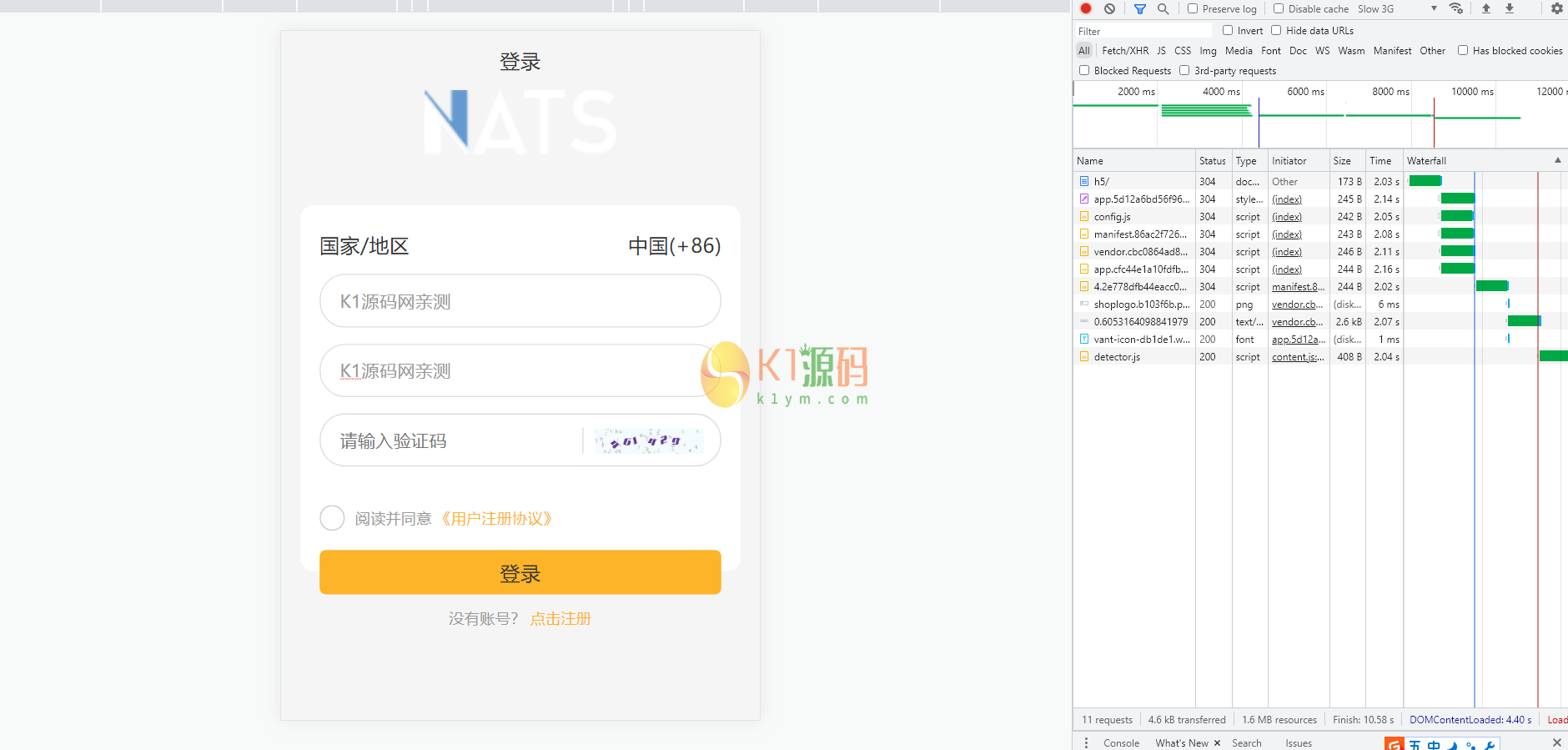Click the DOMContentLoaded: 4.40 s status text
The height and width of the screenshot is (750, 1568).
(1470, 720)
